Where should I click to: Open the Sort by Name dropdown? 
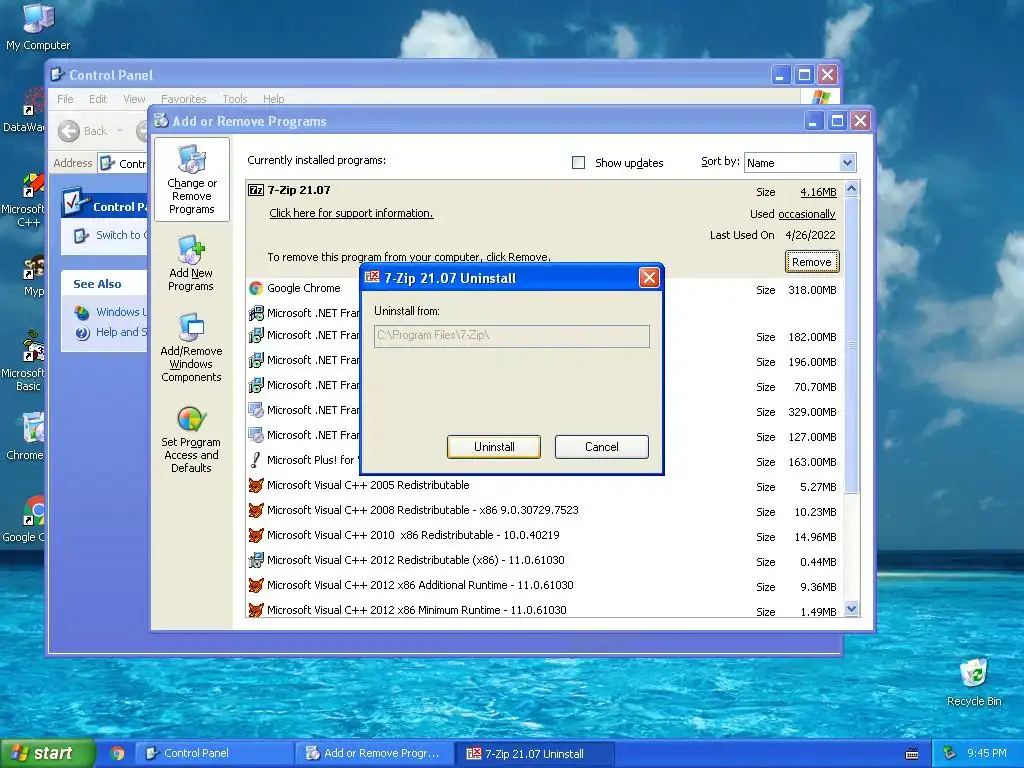[x=847, y=163]
